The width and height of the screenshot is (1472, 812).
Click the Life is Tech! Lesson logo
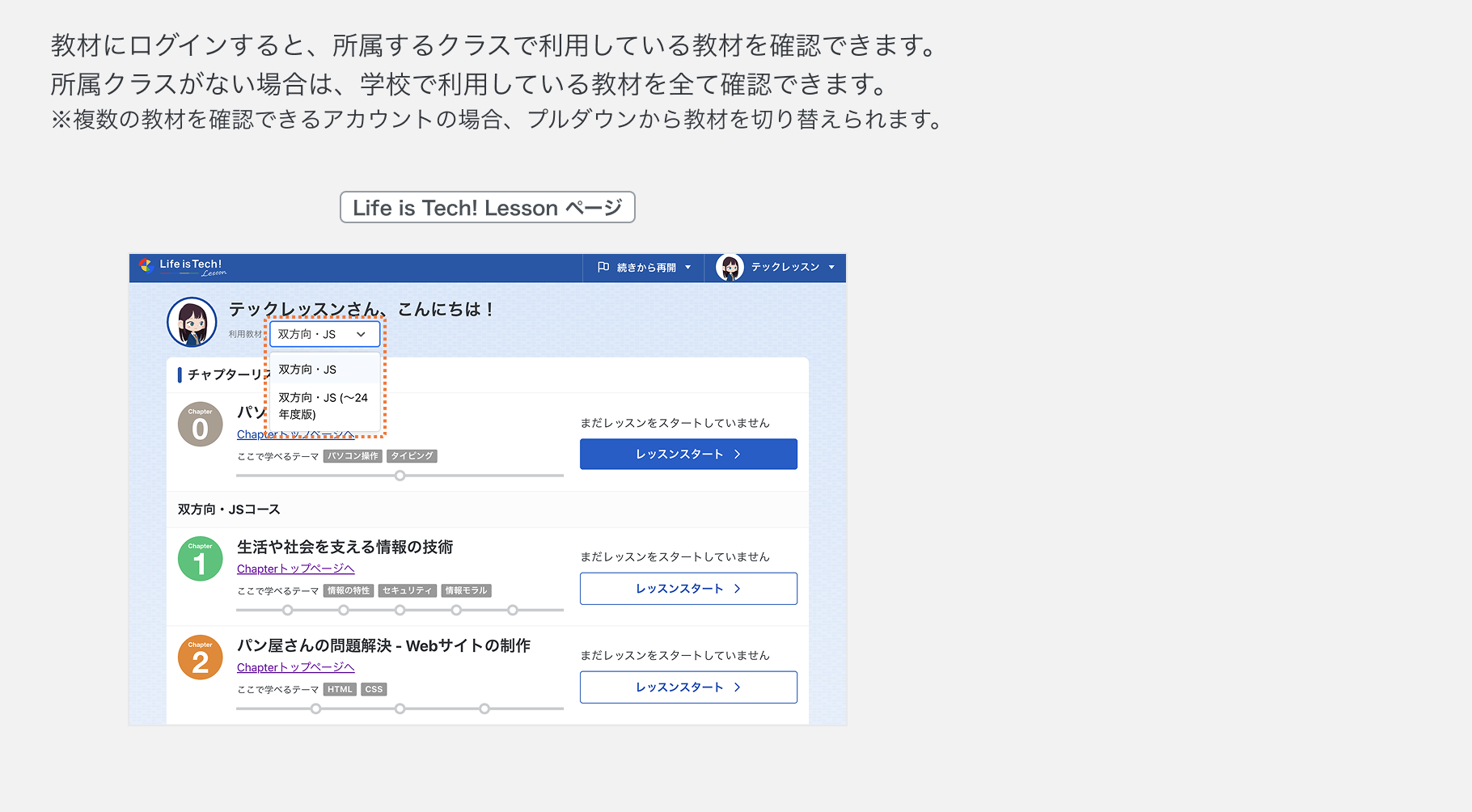pyautogui.click(x=184, y=267)
